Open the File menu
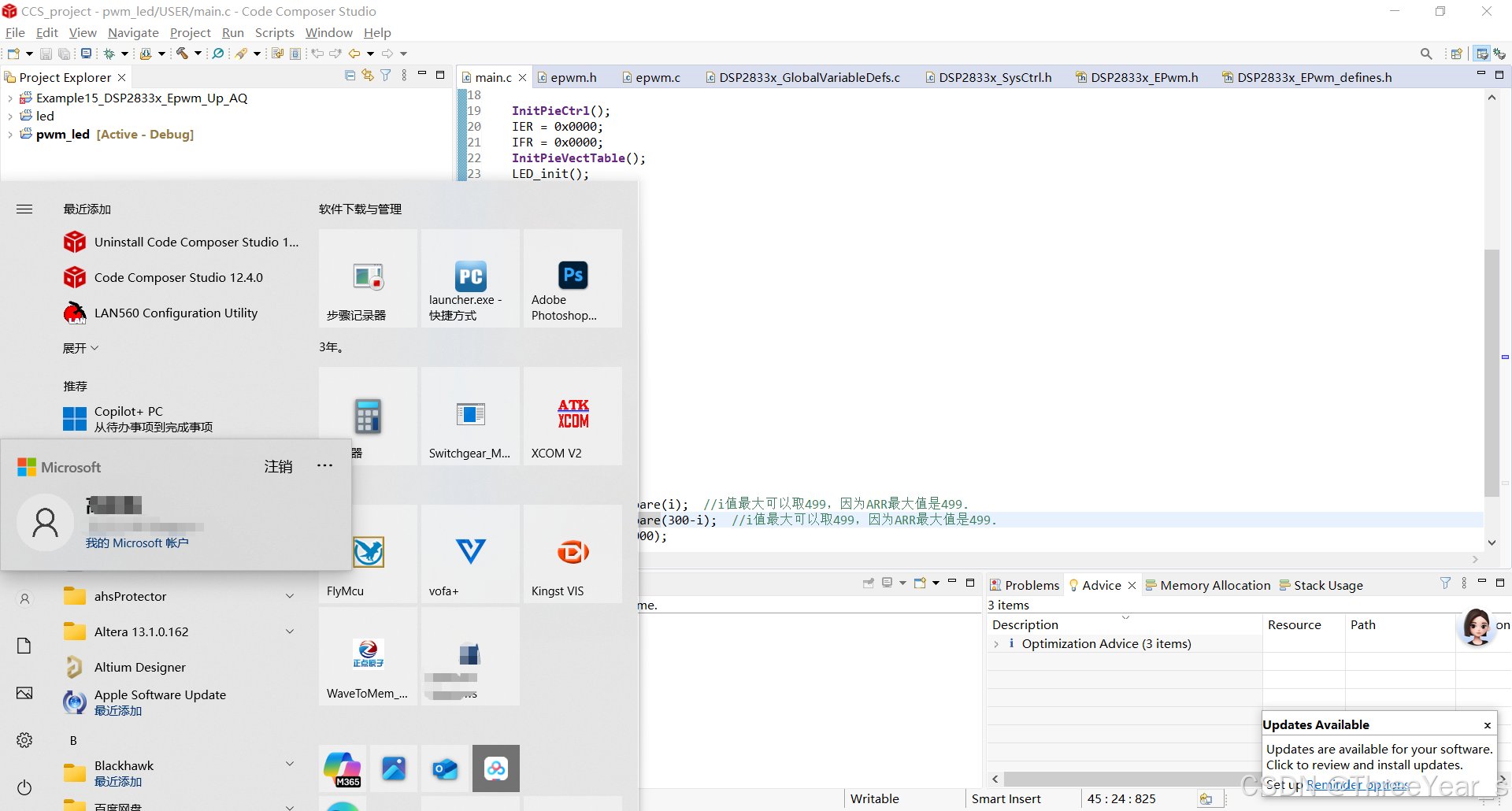This screenshot has width=1512, height=811. [15, 32]
